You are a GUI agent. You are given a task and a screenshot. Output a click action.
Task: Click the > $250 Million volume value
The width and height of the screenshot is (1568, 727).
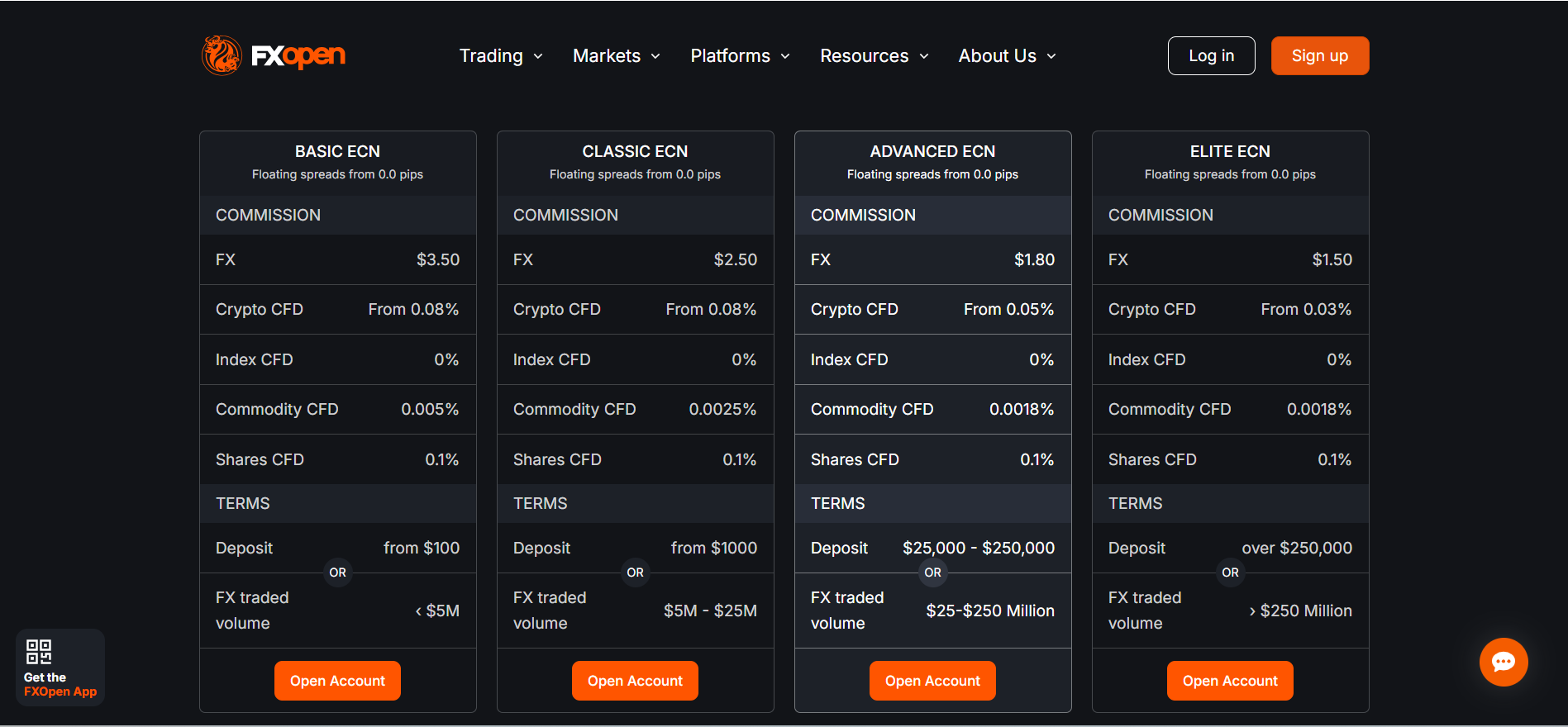pos(1300,611)
